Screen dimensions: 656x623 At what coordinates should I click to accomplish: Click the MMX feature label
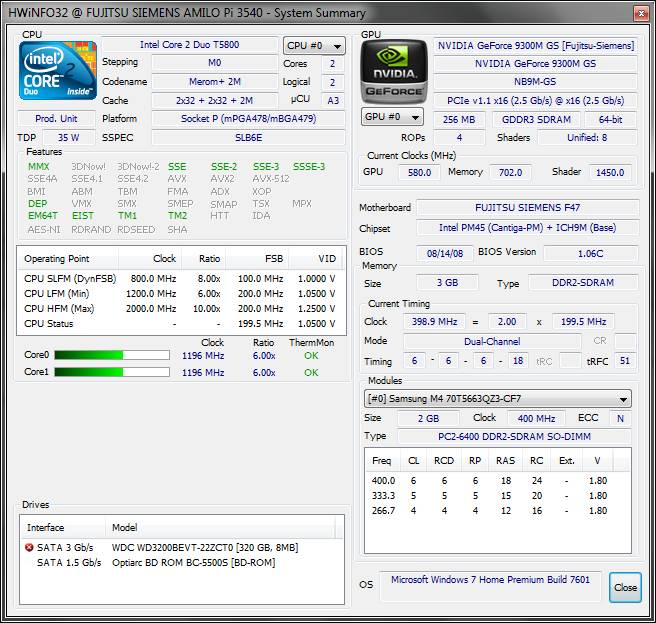point(38,167)
